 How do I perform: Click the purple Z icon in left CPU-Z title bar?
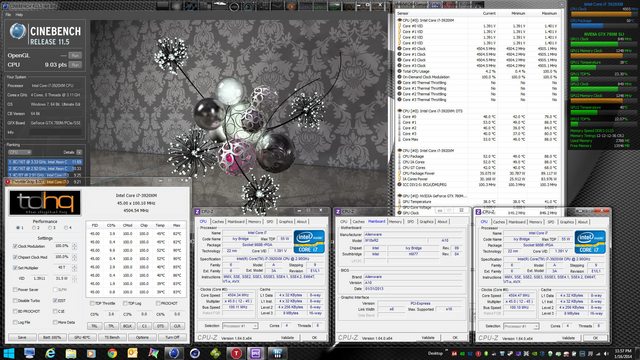click(198, 211)
